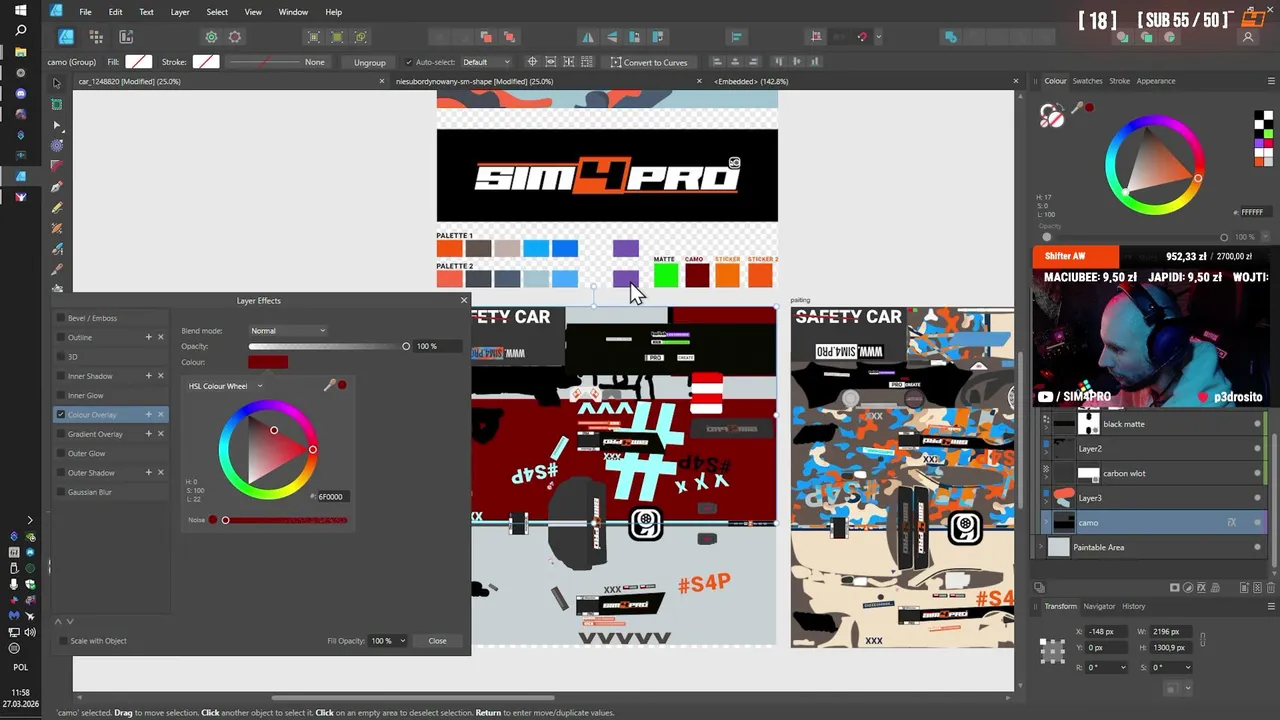Switch to the Designer persona icon
1280x720 pixels.
(x=66, y=37)
